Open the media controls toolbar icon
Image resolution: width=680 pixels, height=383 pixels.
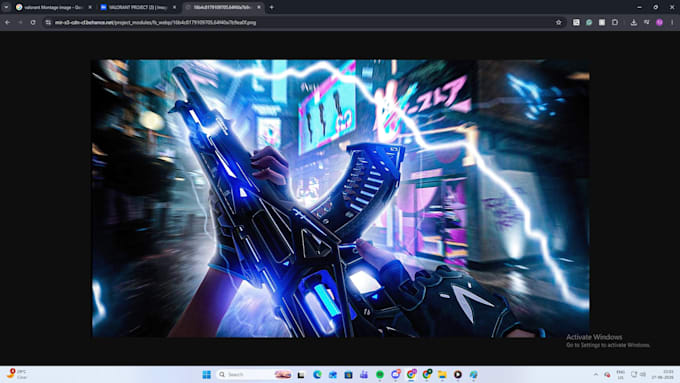647,23
